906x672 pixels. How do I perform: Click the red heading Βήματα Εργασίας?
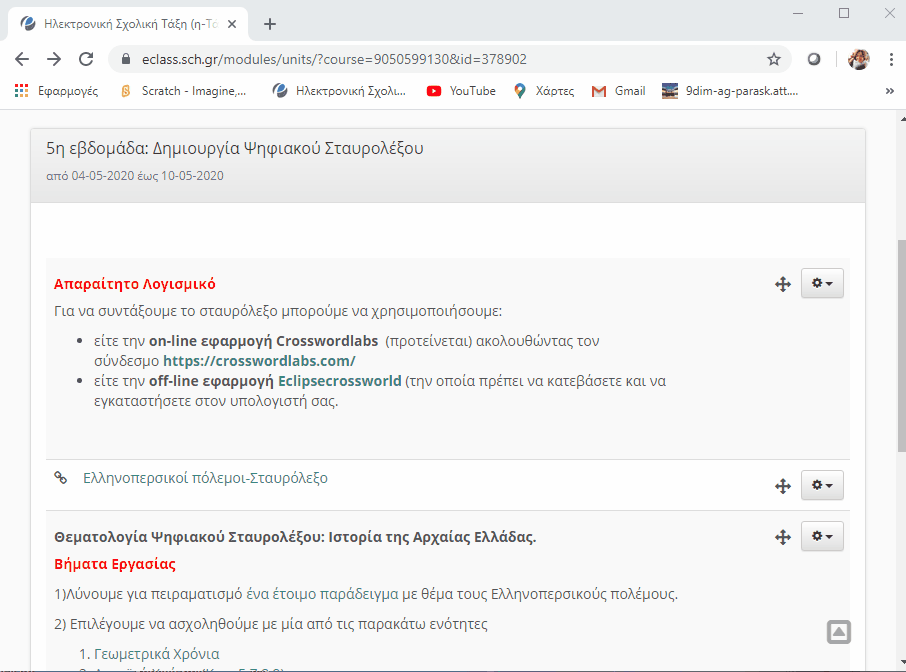point(115,565)
